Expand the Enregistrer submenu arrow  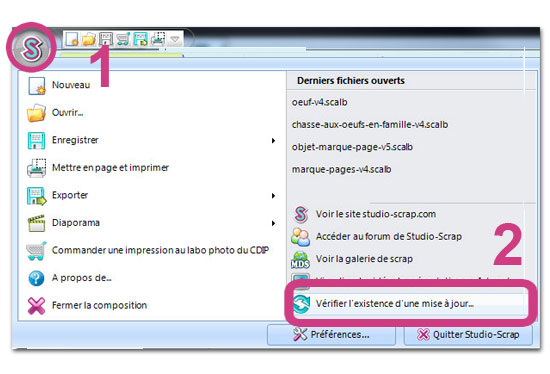(273, 141)
